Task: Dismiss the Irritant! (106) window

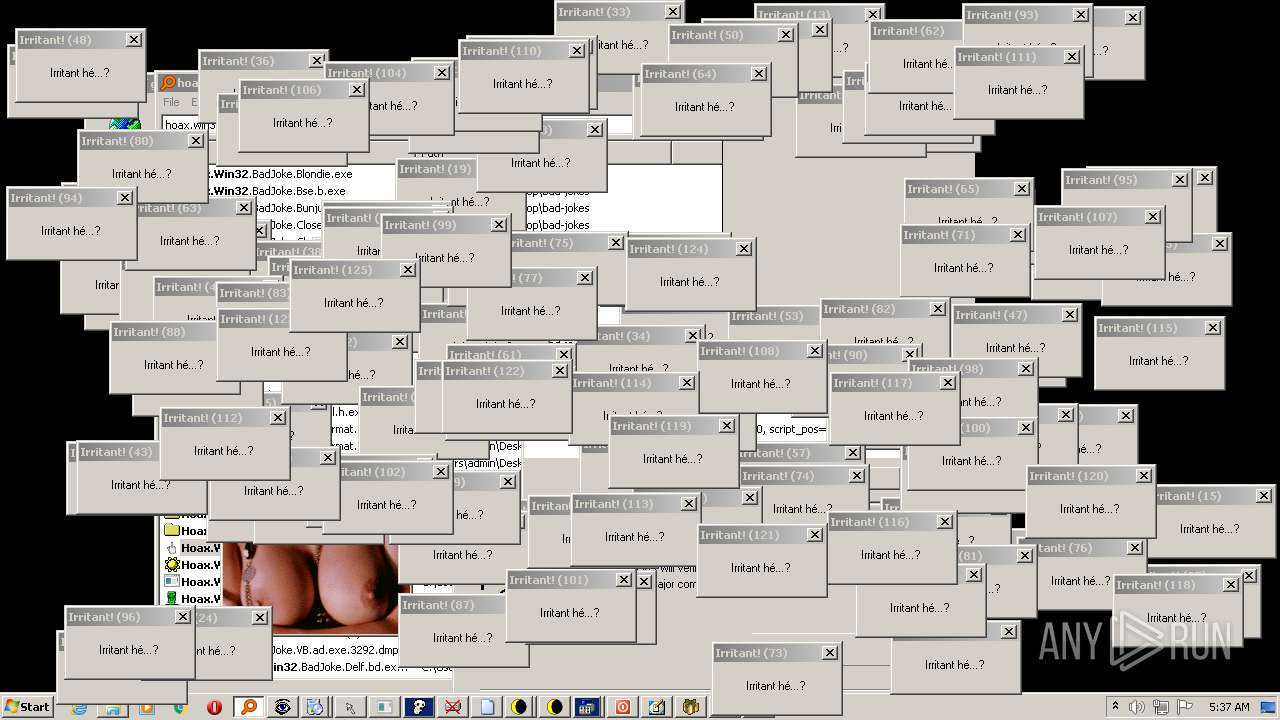Action: (x=356, y=90)
